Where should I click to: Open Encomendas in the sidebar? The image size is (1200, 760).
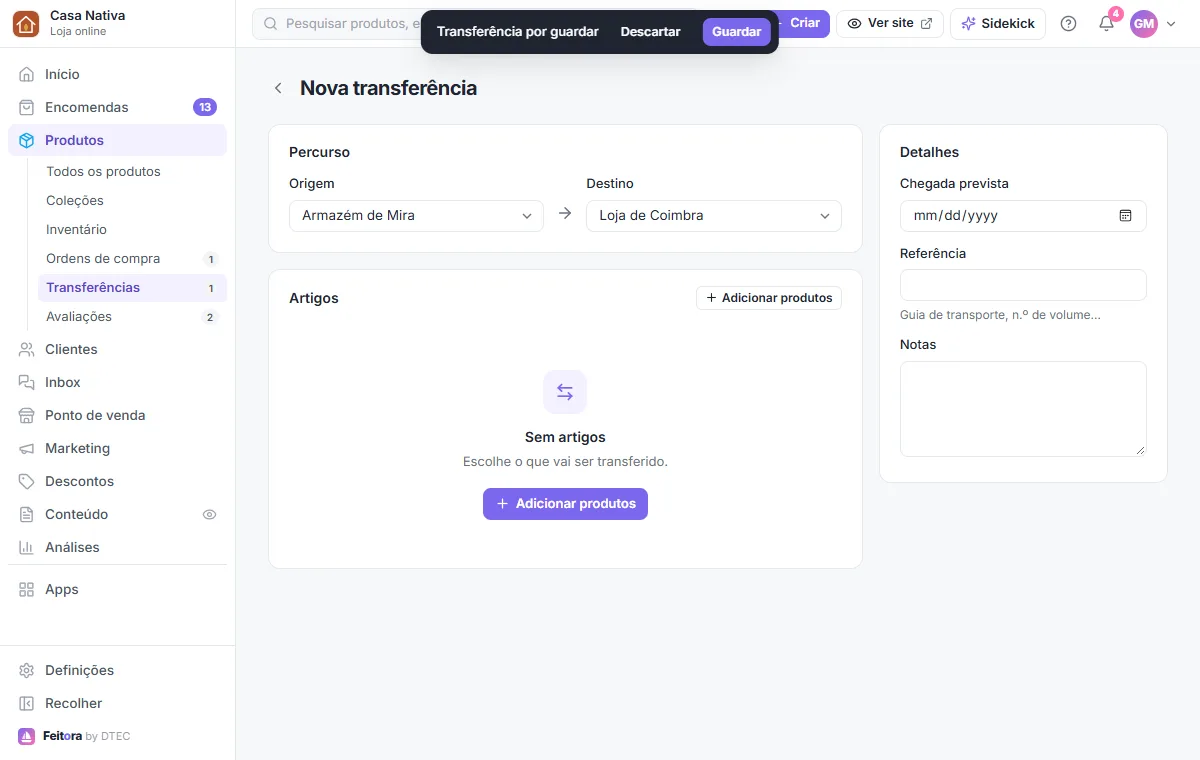(x=117, y=107)
